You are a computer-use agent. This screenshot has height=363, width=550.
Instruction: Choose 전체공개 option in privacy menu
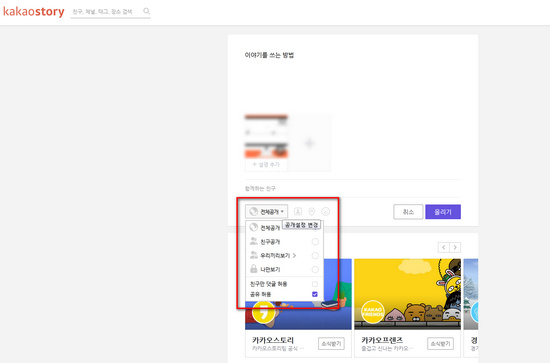270,228
